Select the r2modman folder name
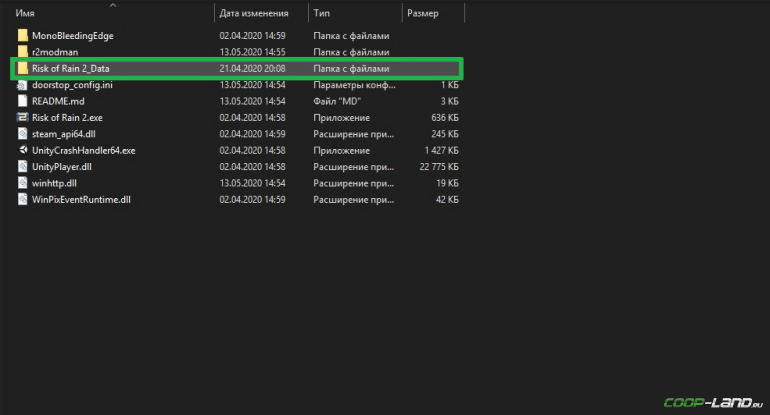 coord(56,51)
